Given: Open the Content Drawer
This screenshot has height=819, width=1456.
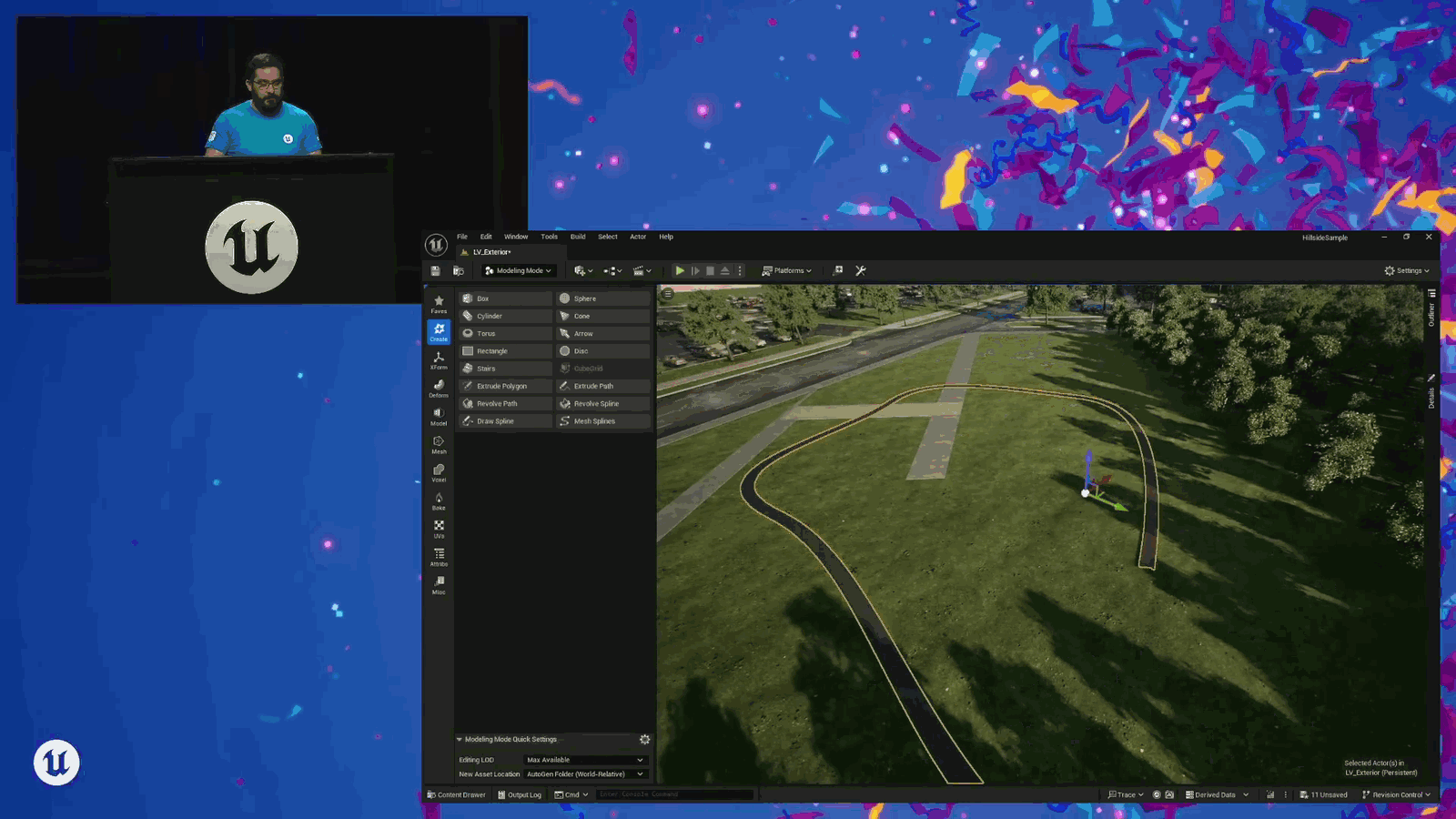Looking at the screenshot, I should pyautogui.click(x=457, y=794).
